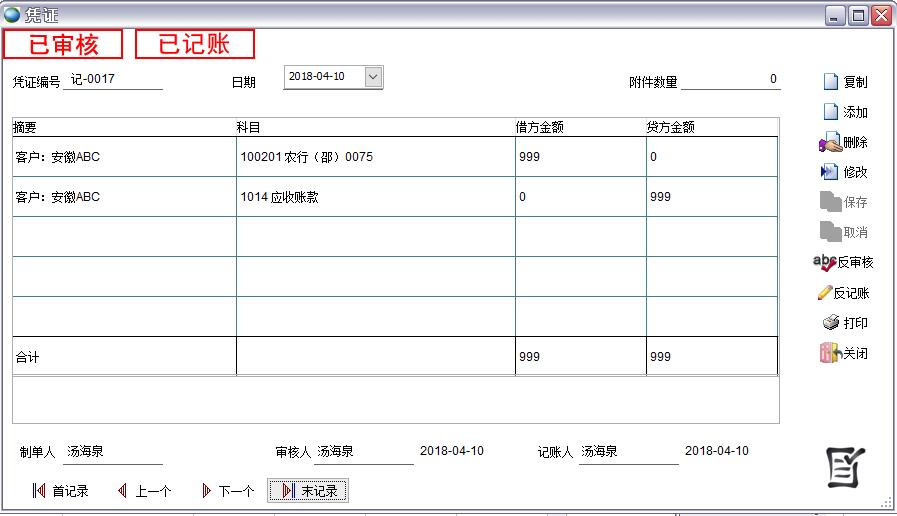Click the 凭证编号 field showing 记-0017
This screenshot has width=897, height=516.
click(x=112, y=80)
